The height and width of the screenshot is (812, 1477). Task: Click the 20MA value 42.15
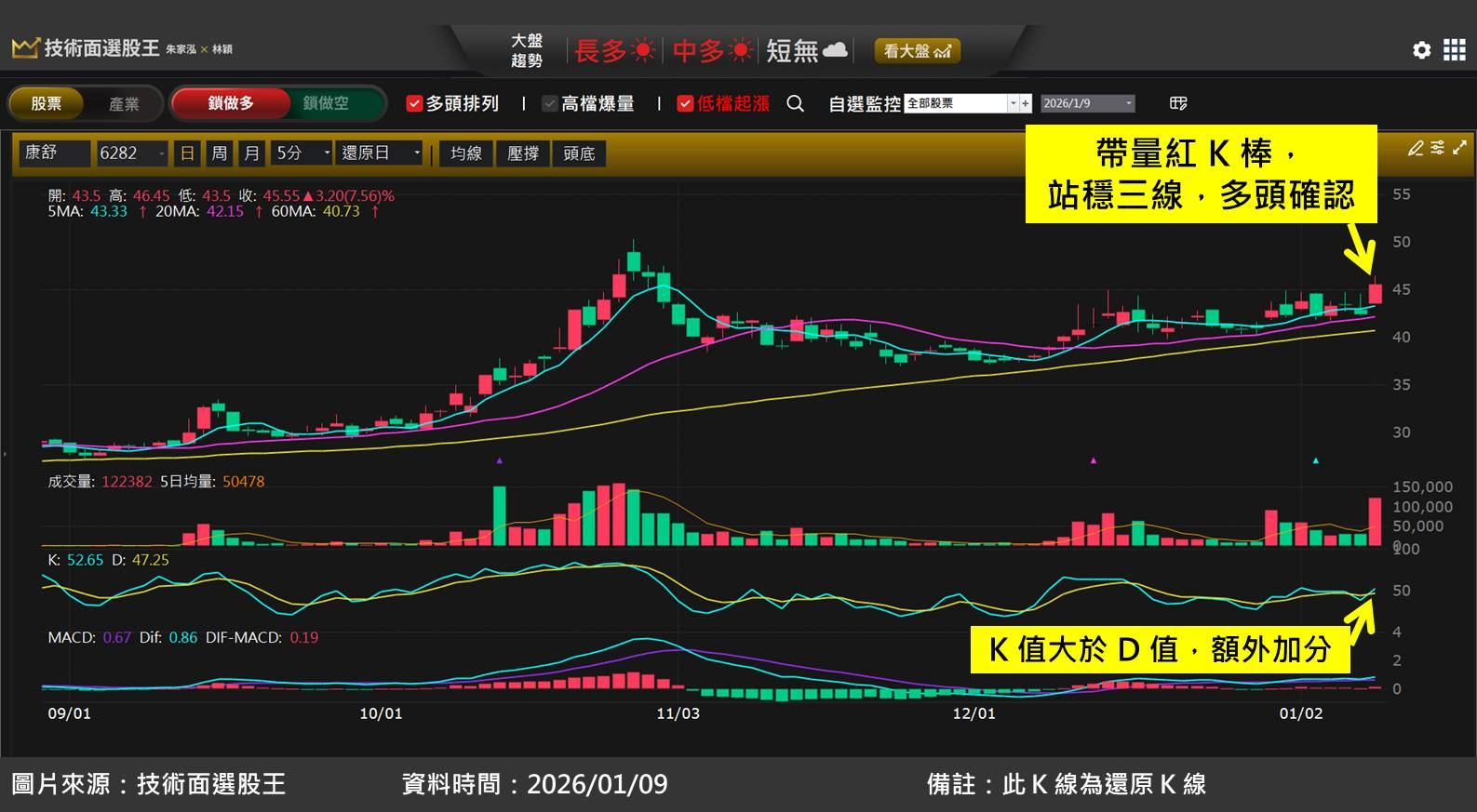click(225, 211)
